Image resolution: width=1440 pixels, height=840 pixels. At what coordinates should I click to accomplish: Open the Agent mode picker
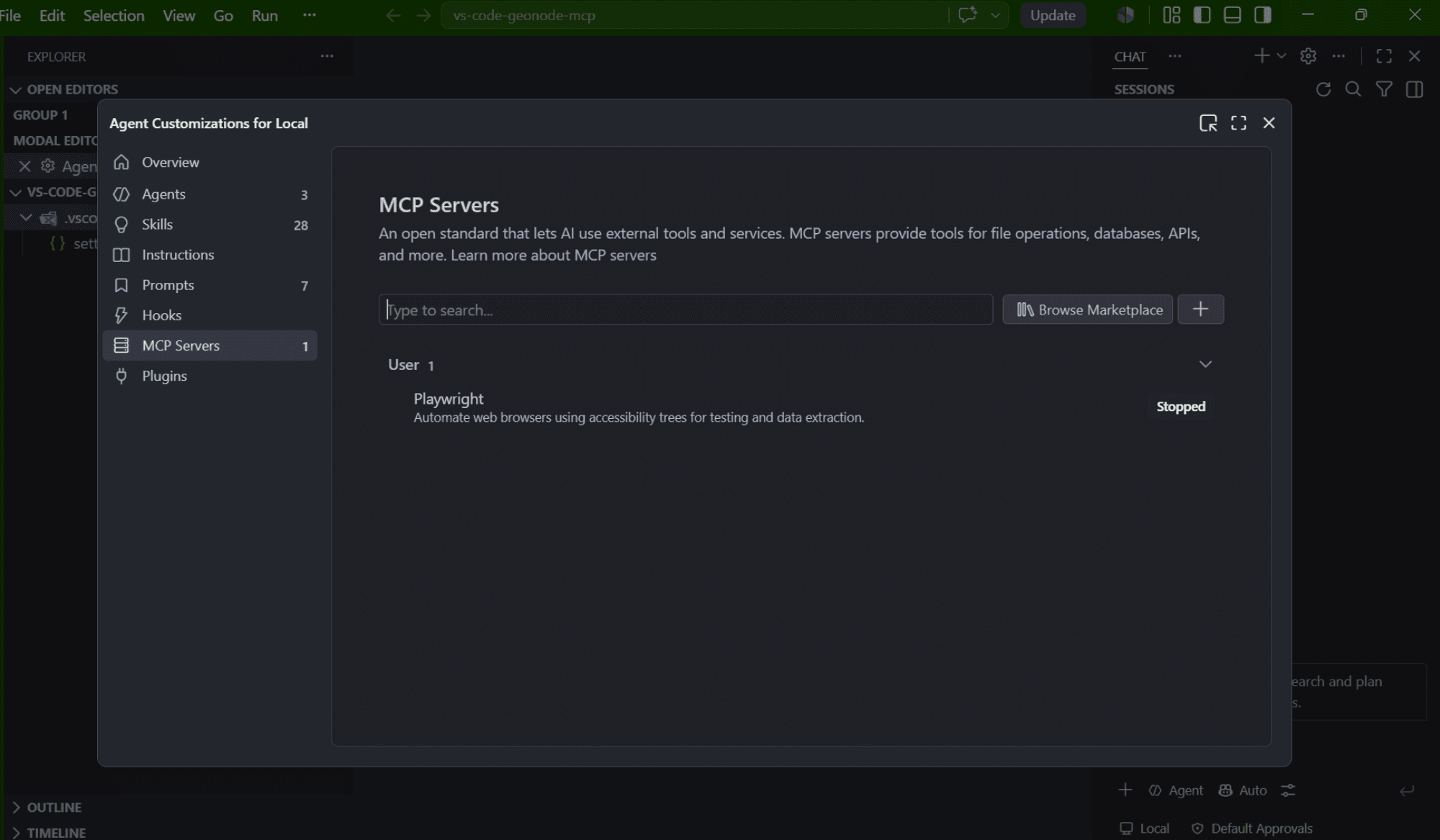[x=1176, y=790]
